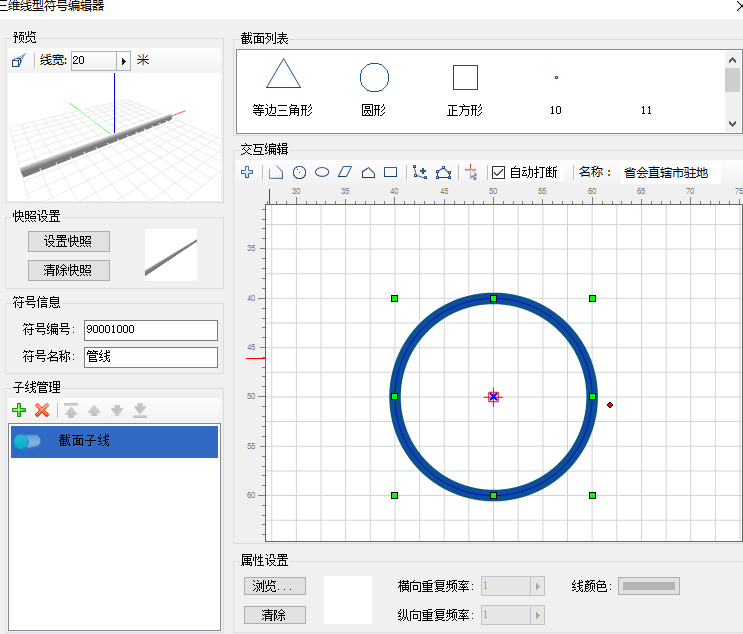The image size is (743, 634).
Task: Select the polyline drawing tool
Action: click(276, 172)
